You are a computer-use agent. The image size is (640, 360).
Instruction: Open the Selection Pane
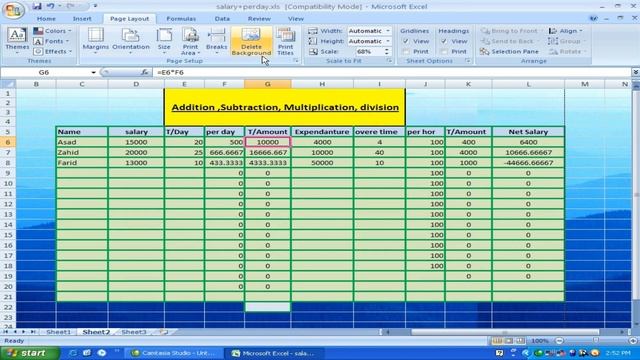click(x=509, y=51)
